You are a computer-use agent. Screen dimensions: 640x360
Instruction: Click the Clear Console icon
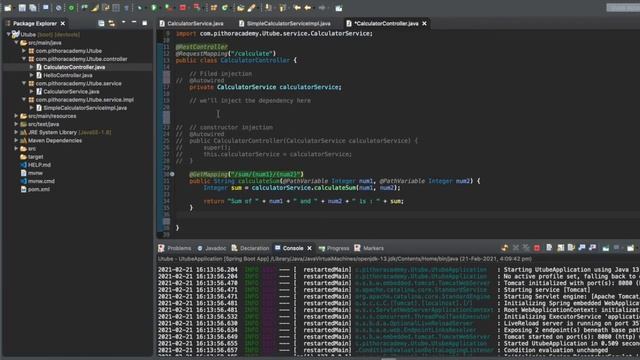tap(549, 248)
